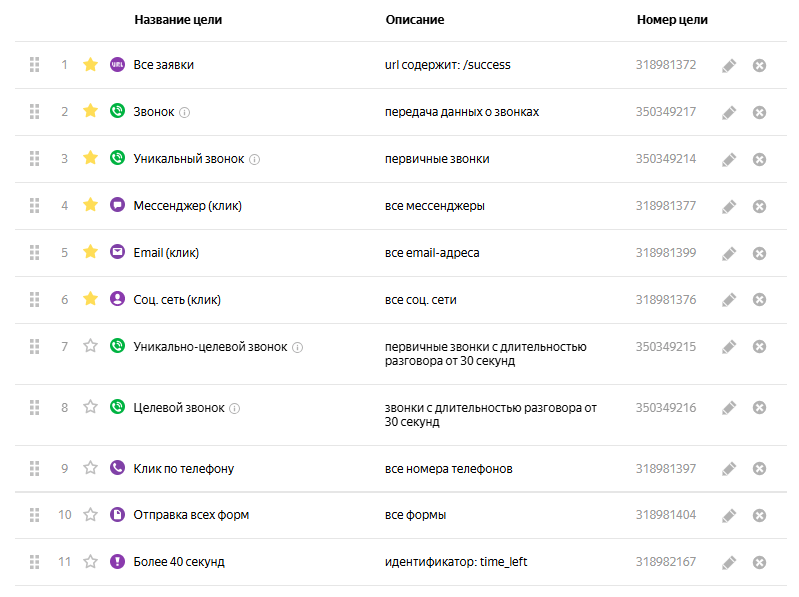The height and width of the screenshot is (597, 799).
Task: Edit the "Отправка всех форм" goal
Action: 729,515
